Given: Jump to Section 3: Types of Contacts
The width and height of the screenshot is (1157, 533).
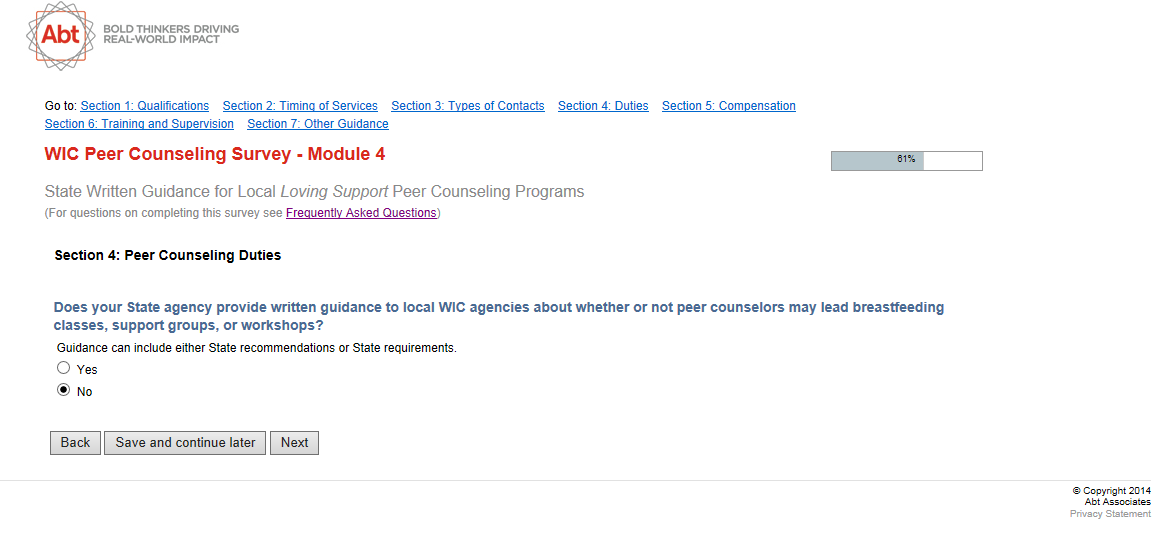Looking at the screenshot, I should [468, 106].
